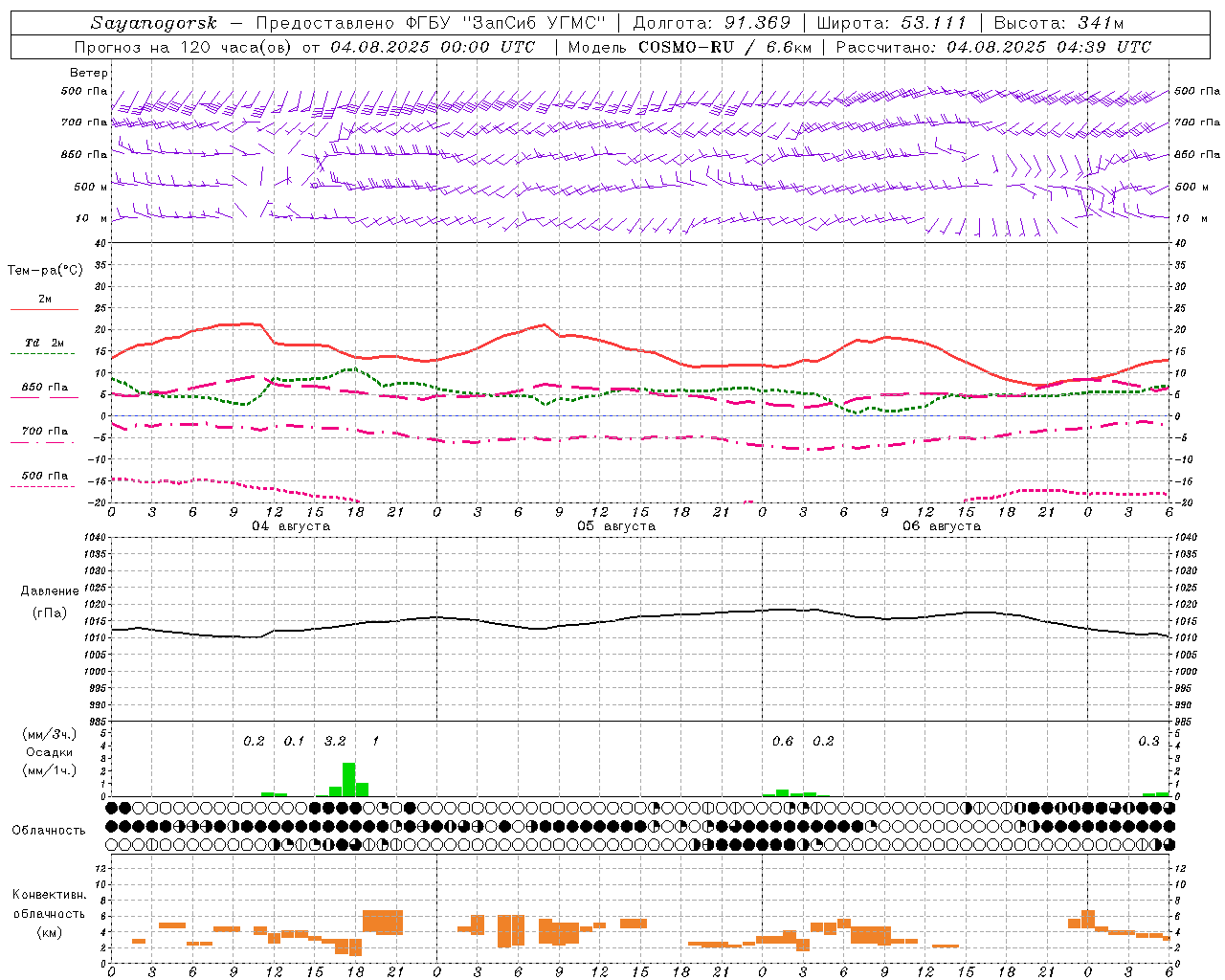The height and width of the screenshot is (980, 1225).
Task: Click the "500 гПа" label in the temperature legend
Action: tap(44, 476)
